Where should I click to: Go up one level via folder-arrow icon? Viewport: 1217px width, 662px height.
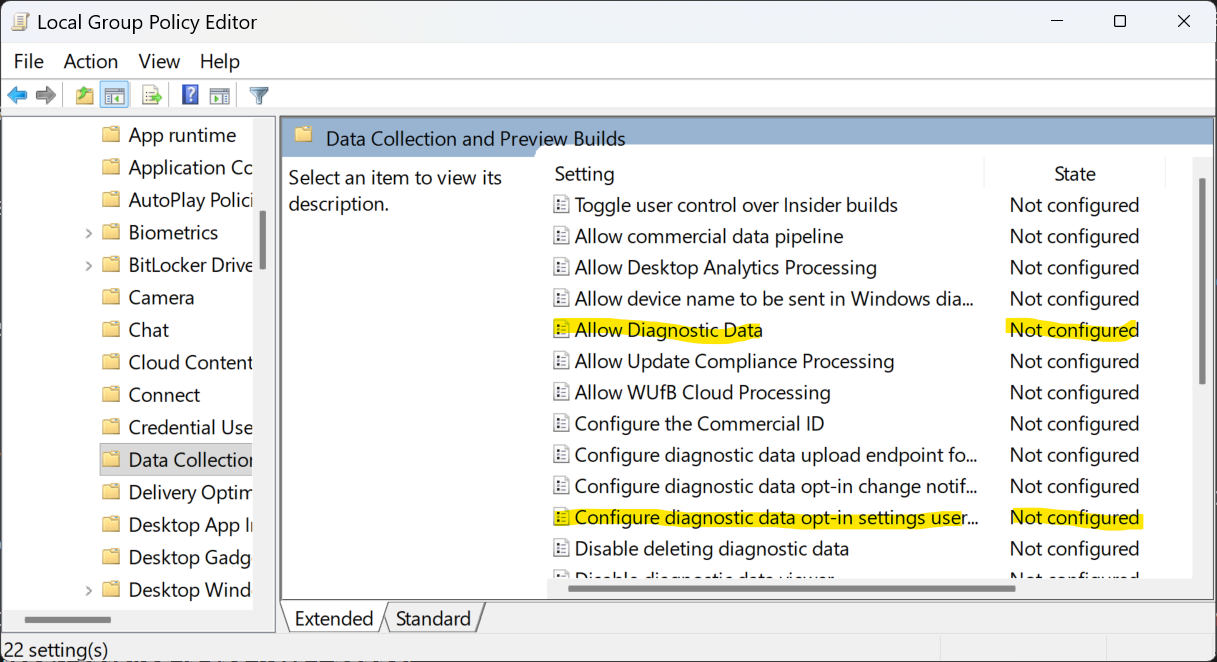click(x=85, y=96)
